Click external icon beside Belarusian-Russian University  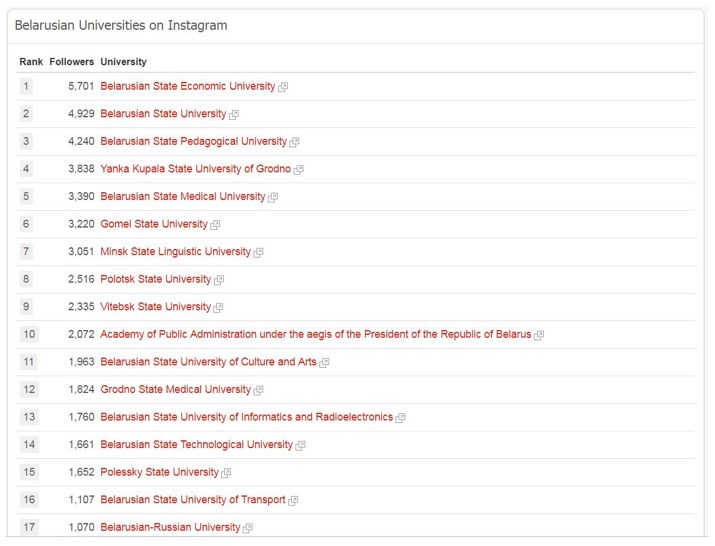tap(248, 528)
